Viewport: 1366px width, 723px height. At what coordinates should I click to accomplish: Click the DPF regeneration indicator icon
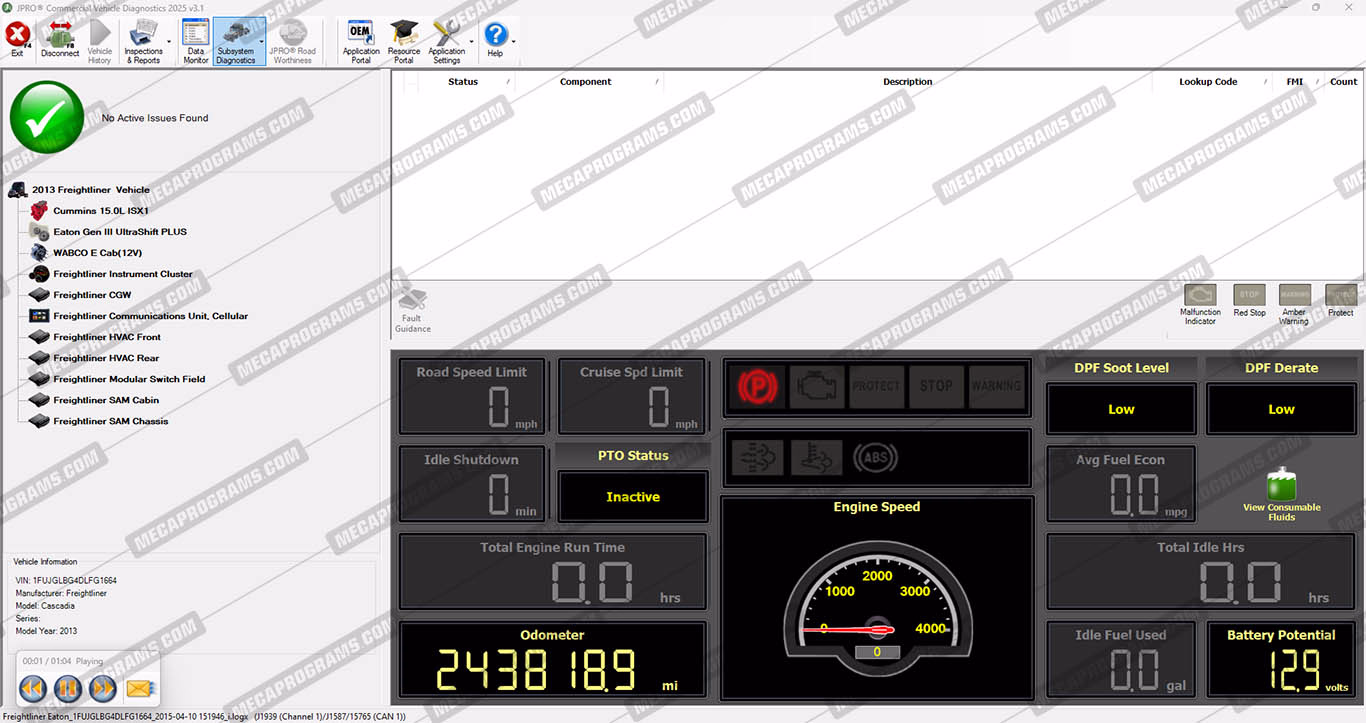coord(757,458)
